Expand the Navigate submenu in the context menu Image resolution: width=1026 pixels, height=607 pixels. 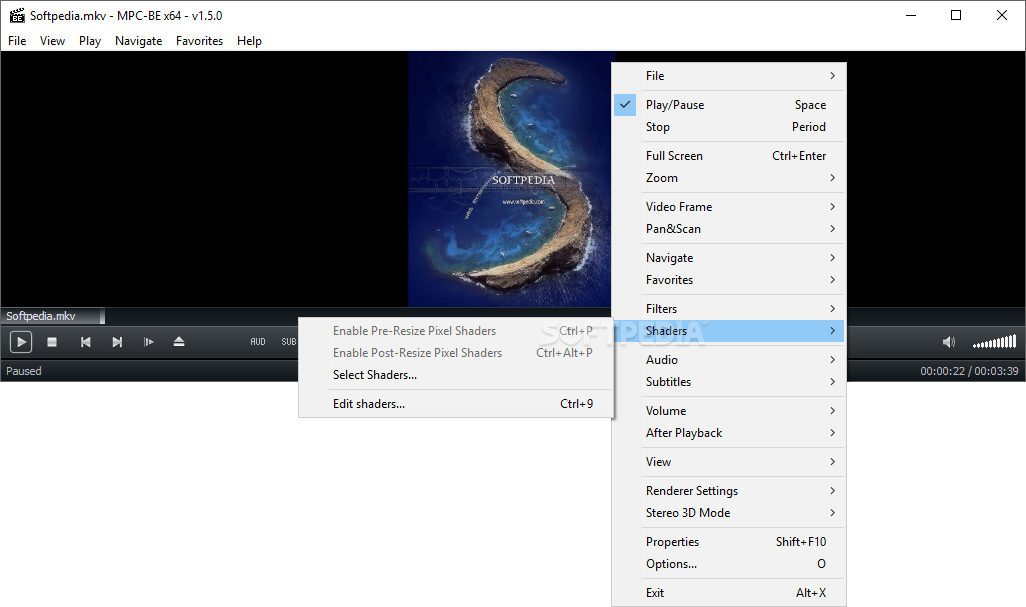click(728, 258)
